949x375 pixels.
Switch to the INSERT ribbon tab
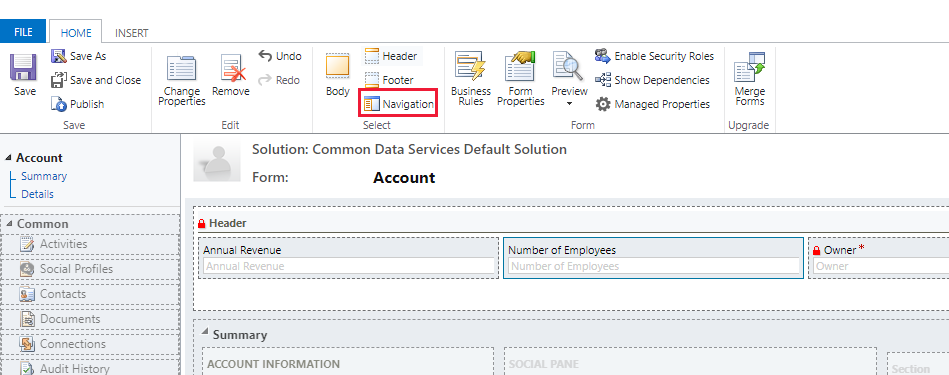click(x=131, y=33)
